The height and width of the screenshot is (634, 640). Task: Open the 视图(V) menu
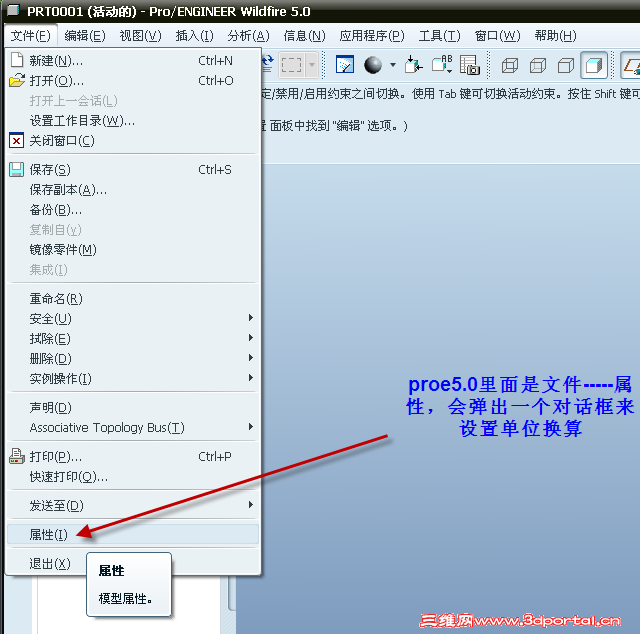click(x=140, y=36)
